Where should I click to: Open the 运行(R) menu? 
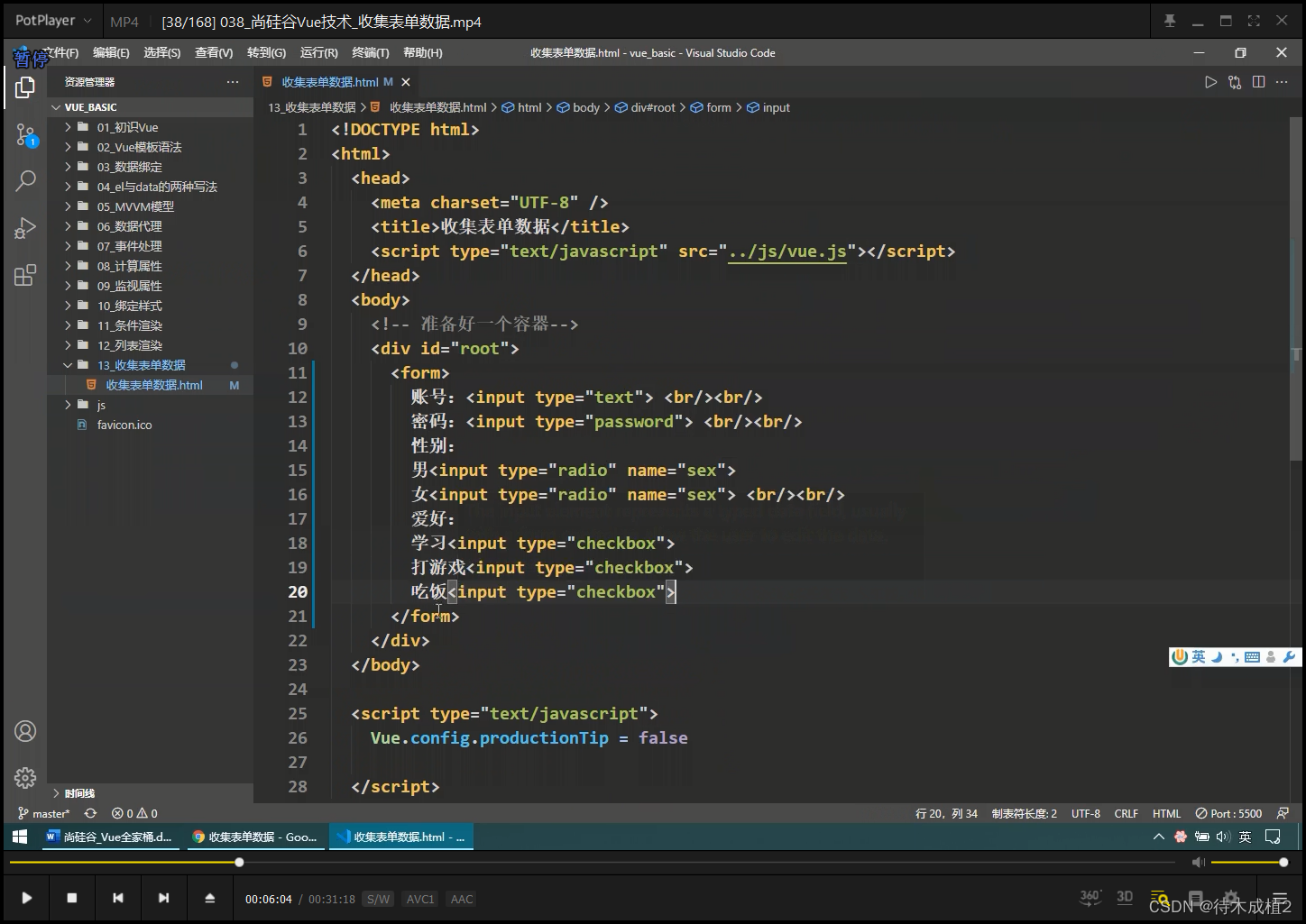pos(319,53)
